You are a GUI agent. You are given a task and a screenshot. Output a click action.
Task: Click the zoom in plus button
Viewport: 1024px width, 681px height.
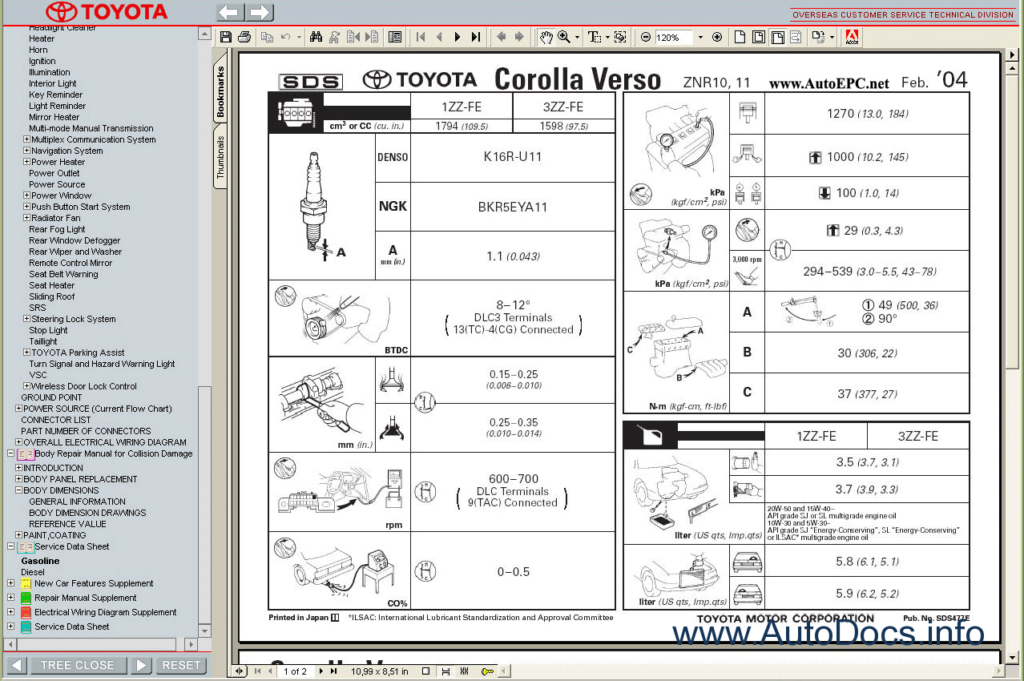coord(716,37)
